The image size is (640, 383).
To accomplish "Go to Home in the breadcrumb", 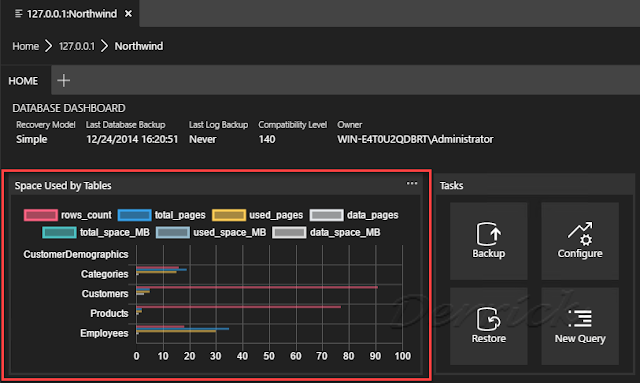I will pyautogui.click(x=25, y=46).
